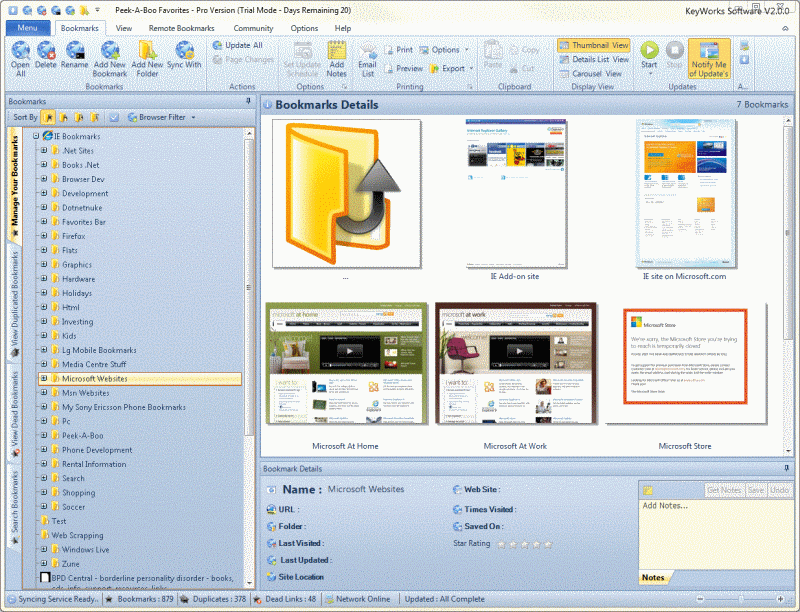Rename the selected bookmark
The image size is (800, 612).
click(74, 55)
